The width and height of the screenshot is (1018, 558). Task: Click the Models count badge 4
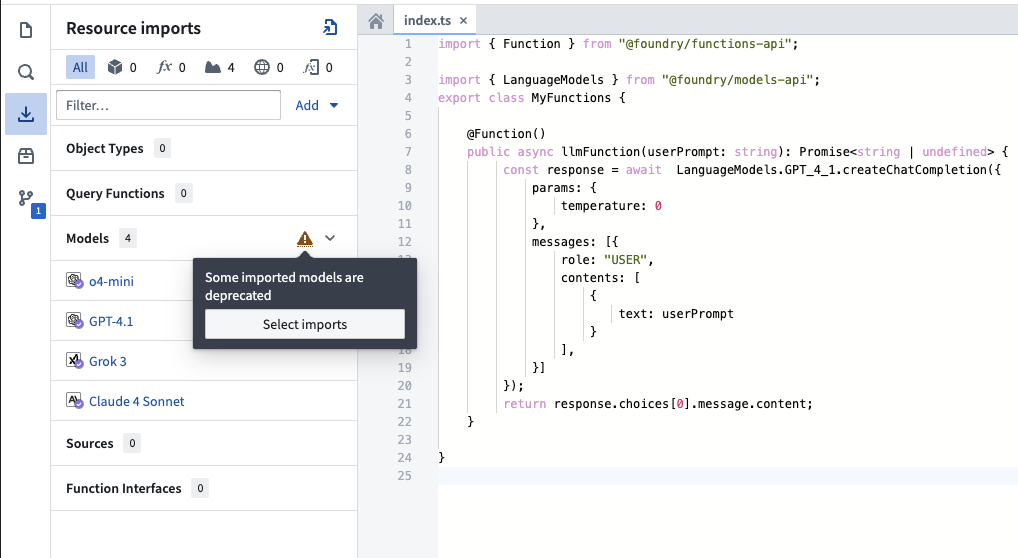[127, 238]
